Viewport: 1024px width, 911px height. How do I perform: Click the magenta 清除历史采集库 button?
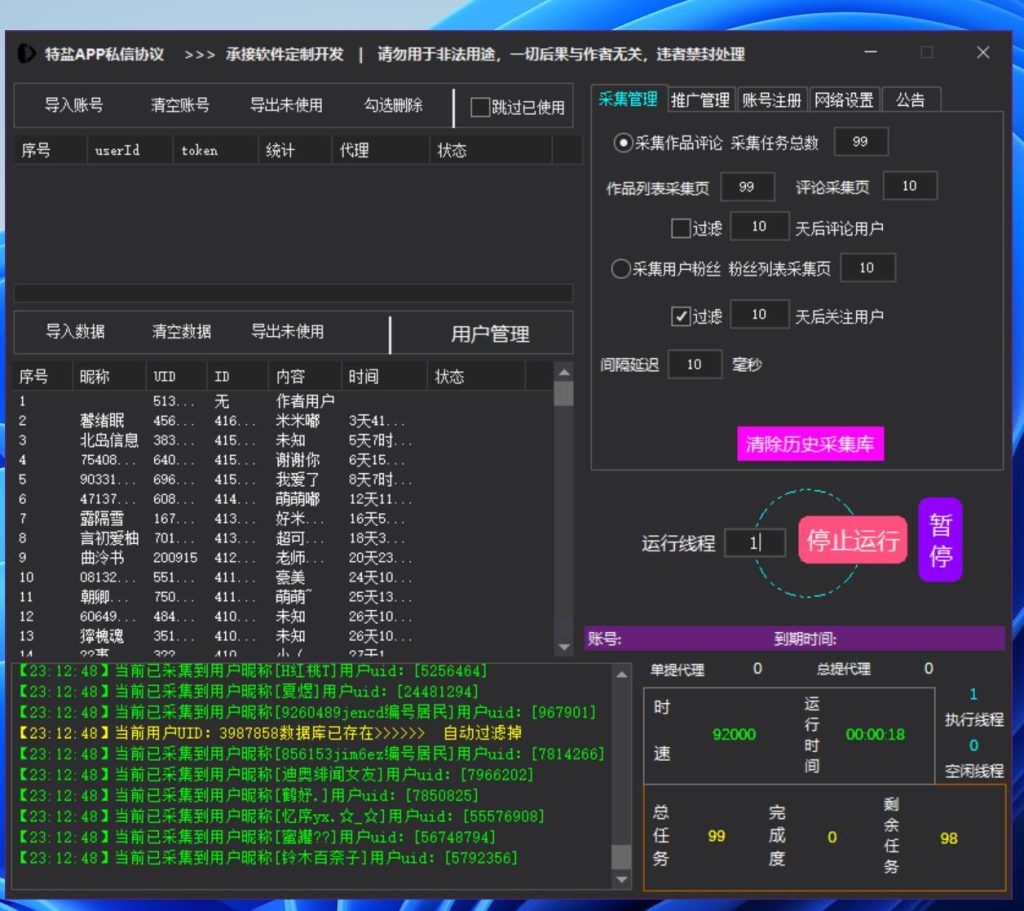pyautogui.click(x=811, y=444)
